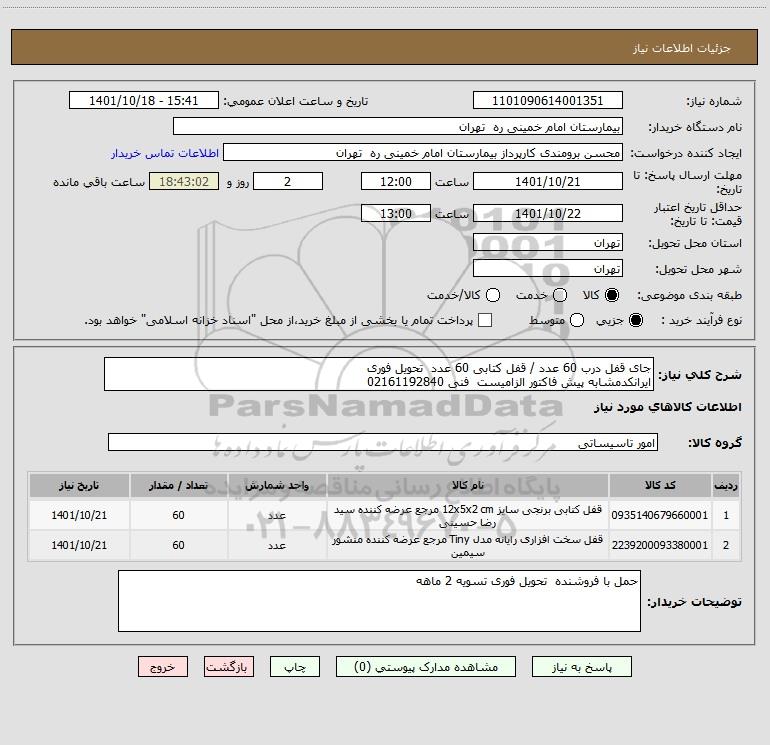Click the اطلاعات کالاهای مورد نیاز section heading
The image size is (770, 745).
click(x=668, y=407)
